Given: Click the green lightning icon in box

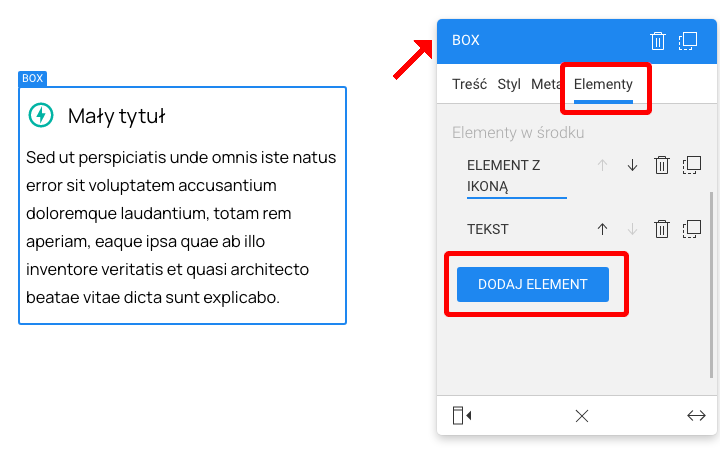Looking at the screenshot, I should [41, 115].
